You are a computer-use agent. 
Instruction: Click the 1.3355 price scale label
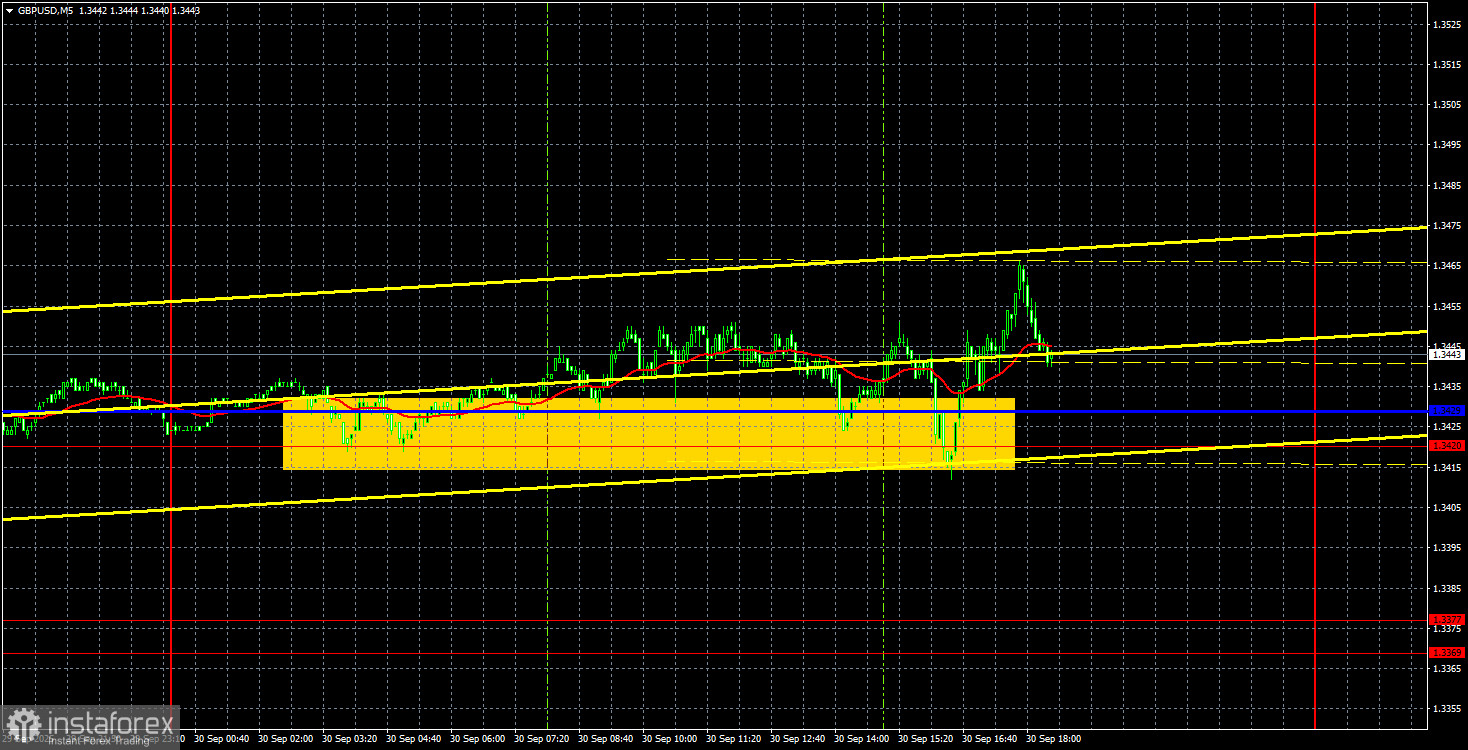(1446, 709)
